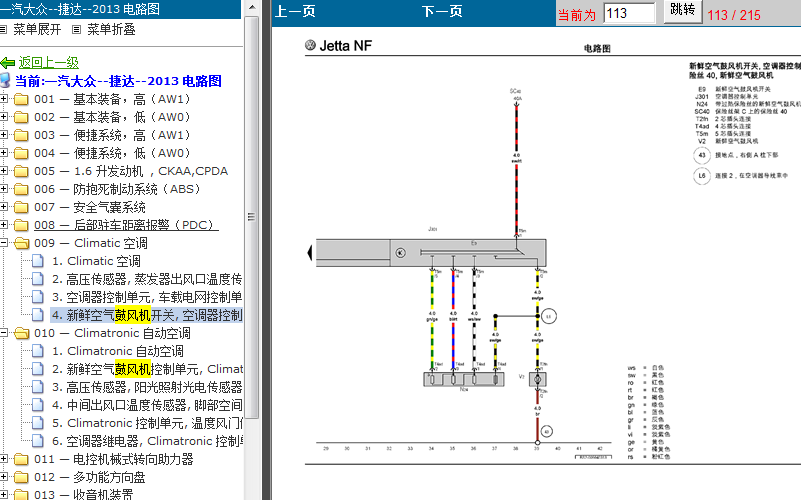Collapse the 010 Climatronic 自动空调 node
The image size is (801, 500).
(x=4, y=332)
